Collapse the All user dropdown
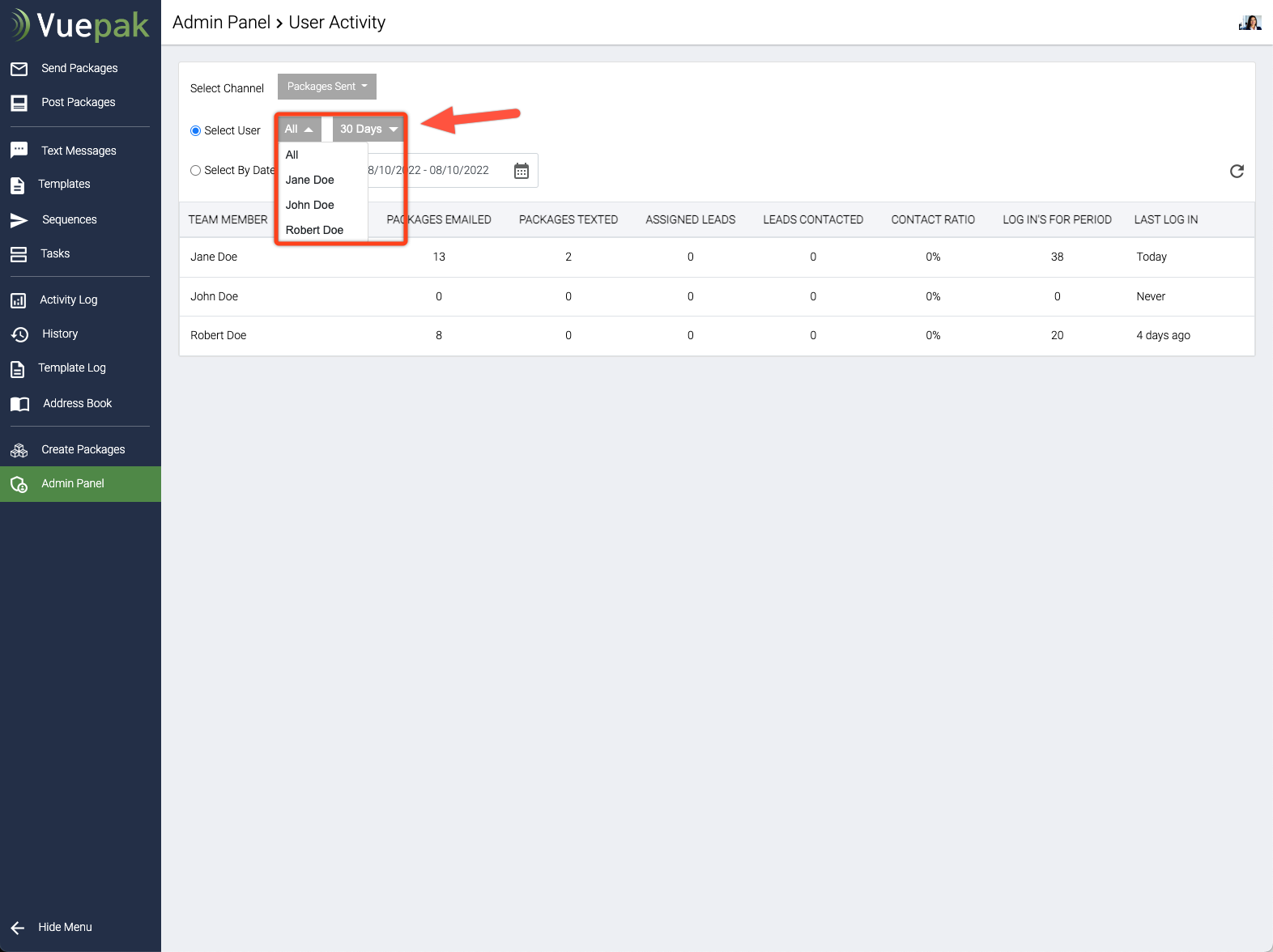 pos(299,130)
